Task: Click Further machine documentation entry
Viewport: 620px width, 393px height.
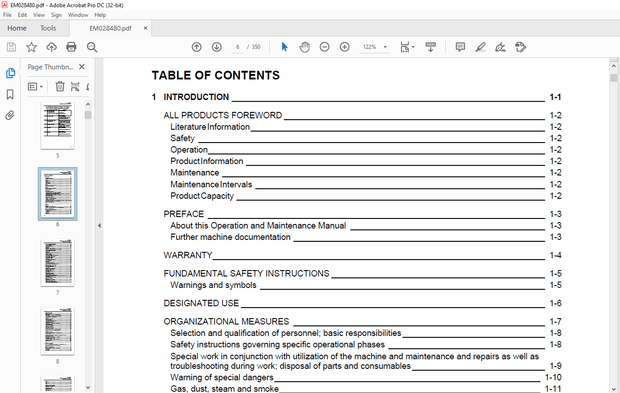Action: (230, 237)
